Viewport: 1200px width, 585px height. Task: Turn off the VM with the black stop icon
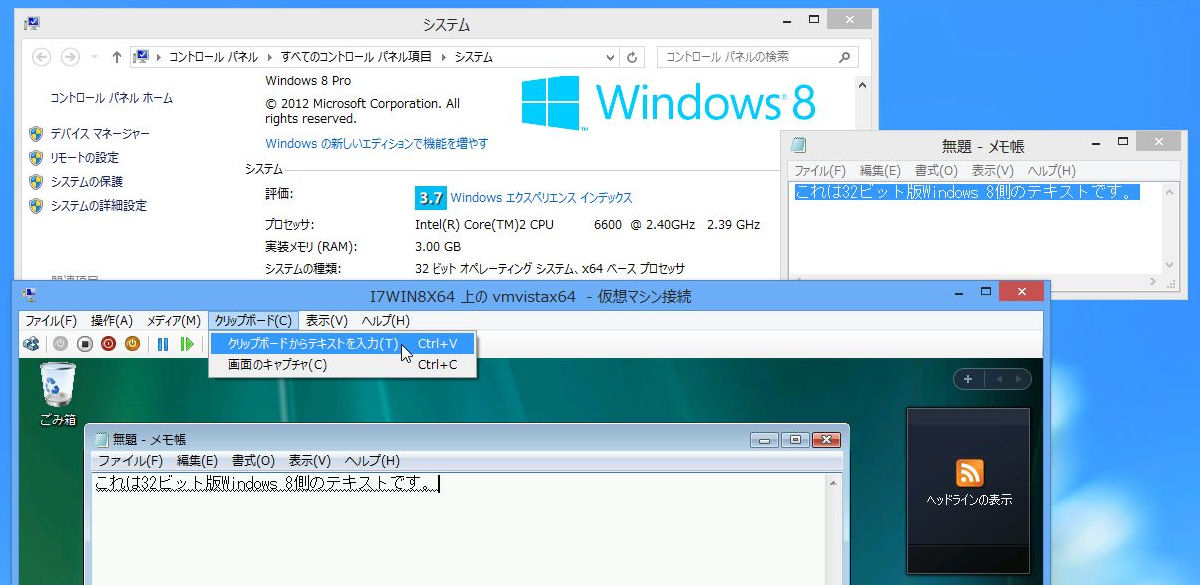pyautogui.click(x=84, y=344)
